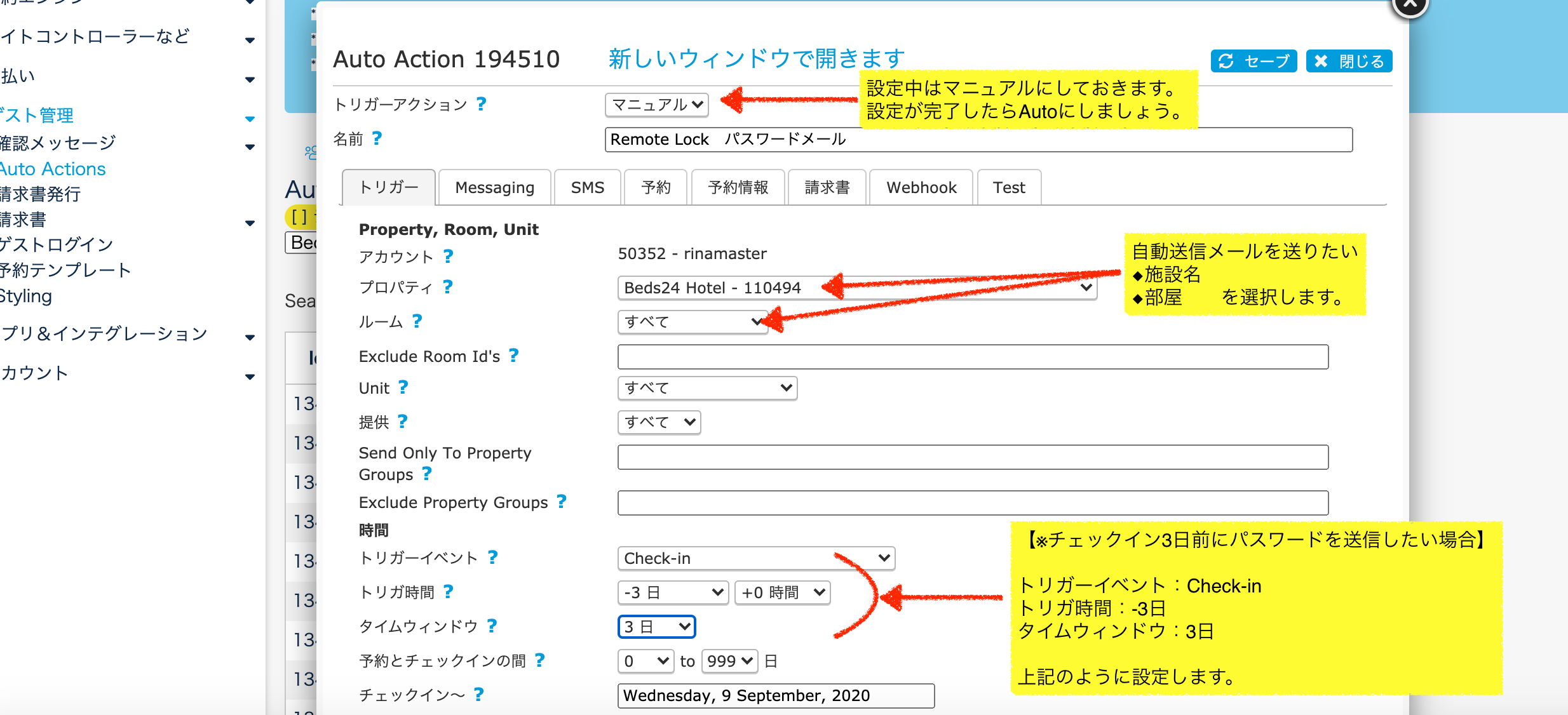Open the トリガーイベント Check-in dropdown
The width and height of the screenshot is (1568, 715).
[756, 558]
